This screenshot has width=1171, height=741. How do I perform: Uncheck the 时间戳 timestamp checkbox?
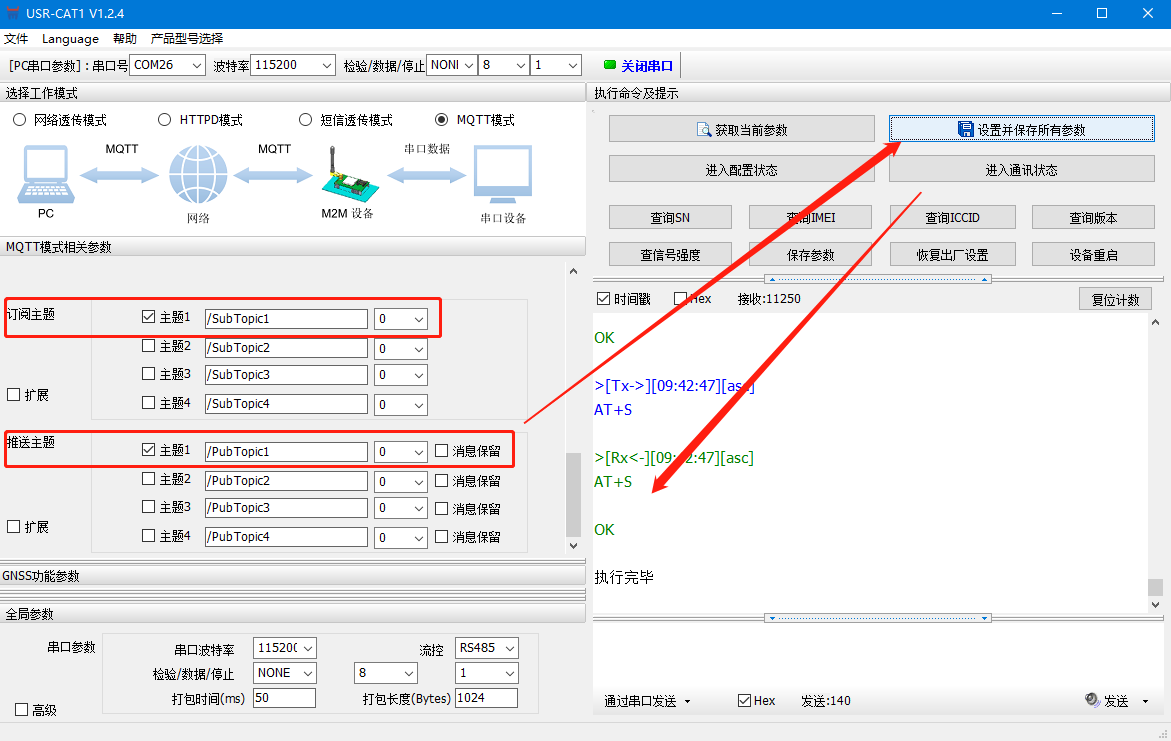603,298
